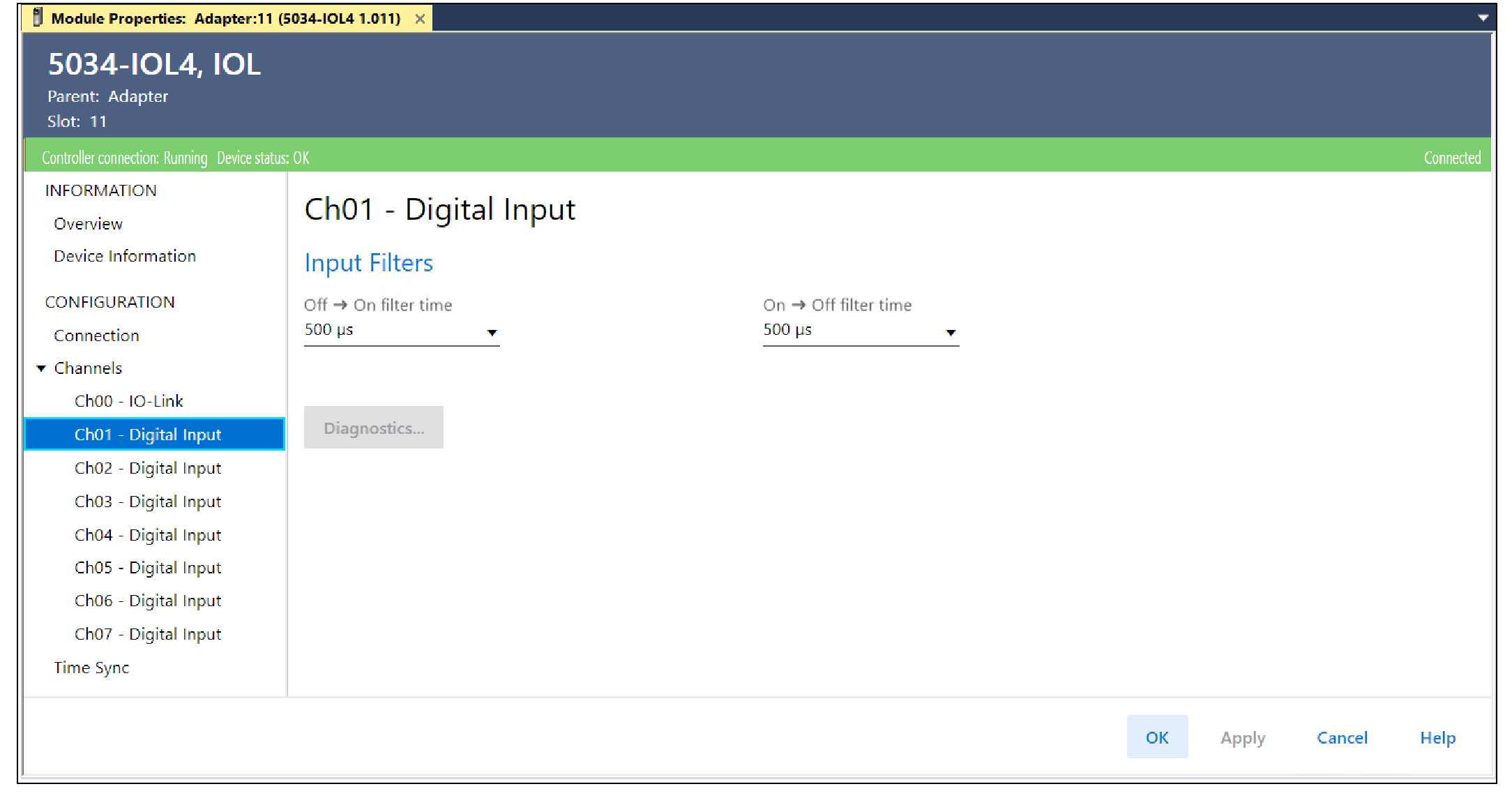Viewport: 1512px width, 798px height.
Task: Click the Device status: OK text
Action: [263, 158]
